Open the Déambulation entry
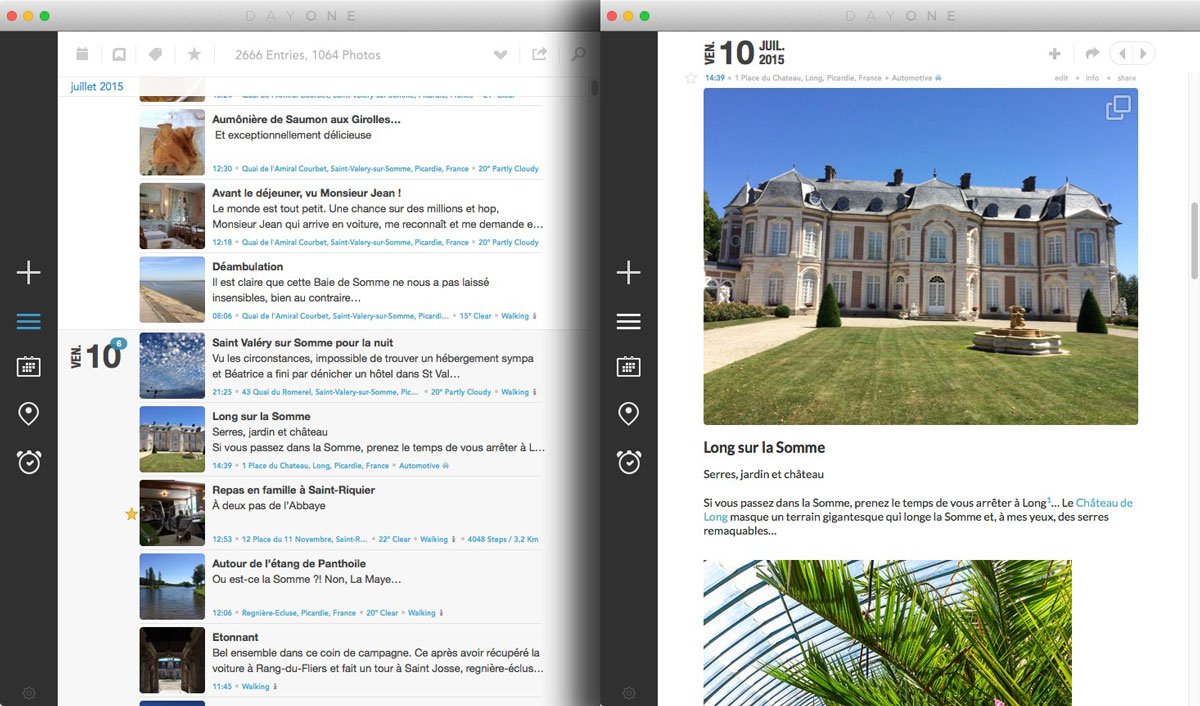Image resolution: width=1200 pixels, height=706 pixels. point(341,289)
